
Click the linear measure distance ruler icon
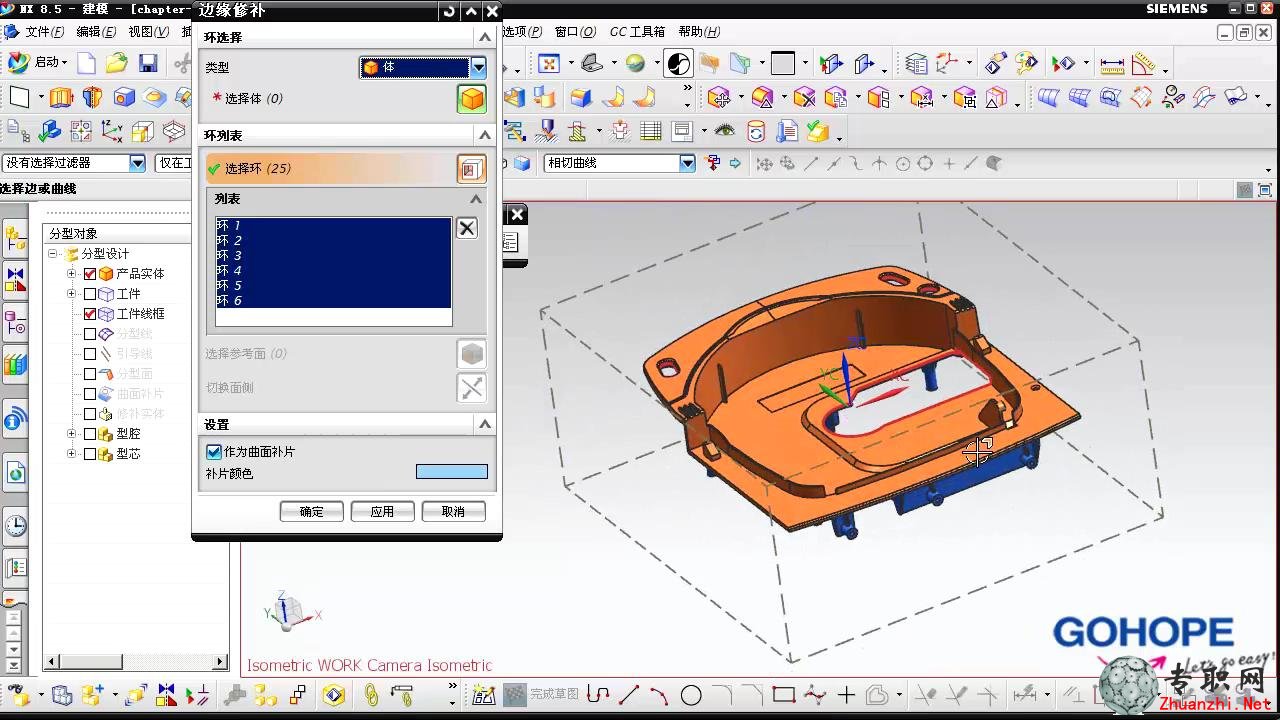[x=1112, y=64]
